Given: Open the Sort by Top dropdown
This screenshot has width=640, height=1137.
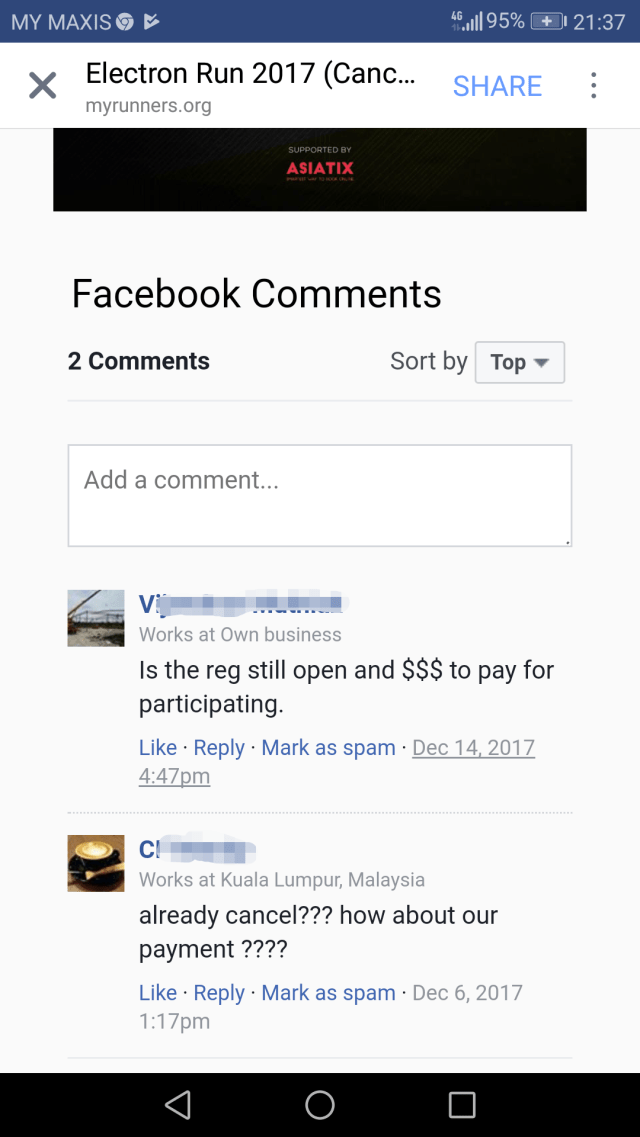Looking at the screenshot, I should click(520, 362).
